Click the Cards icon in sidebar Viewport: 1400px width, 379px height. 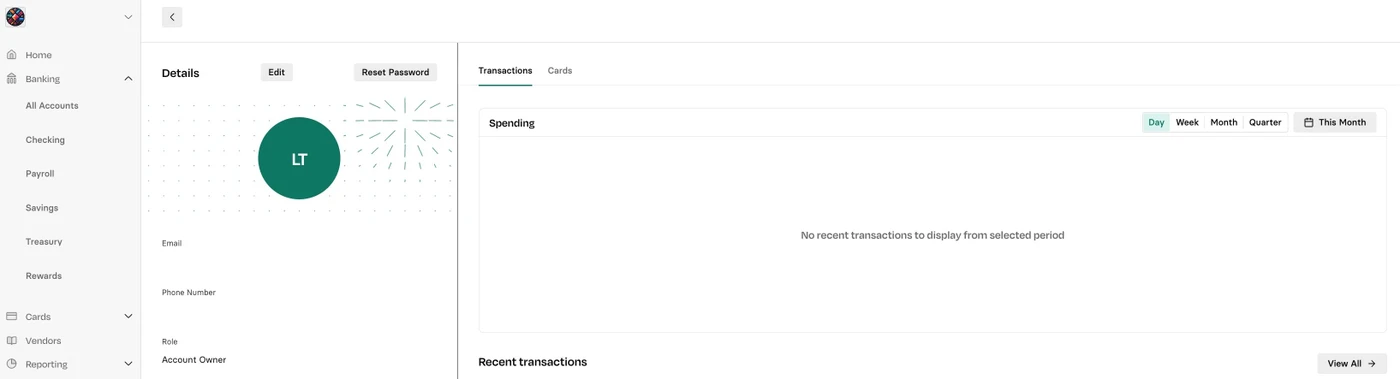tap(12, 316)
